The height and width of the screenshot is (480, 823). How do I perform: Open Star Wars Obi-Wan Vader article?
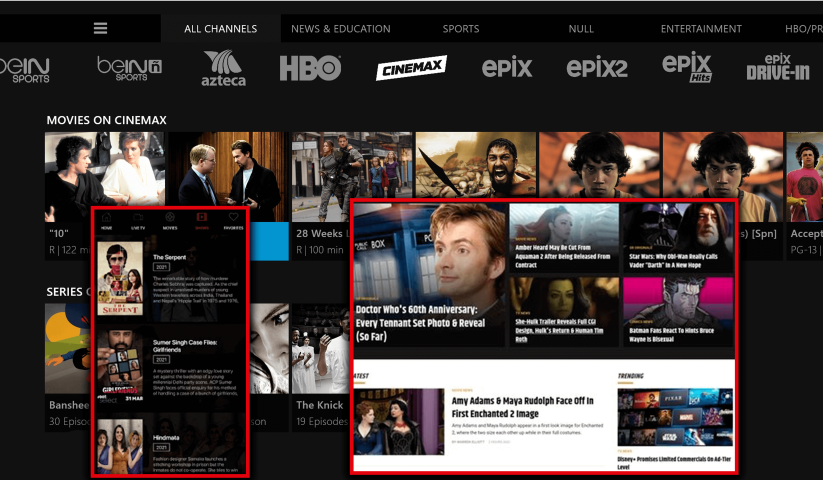point(678,238)
